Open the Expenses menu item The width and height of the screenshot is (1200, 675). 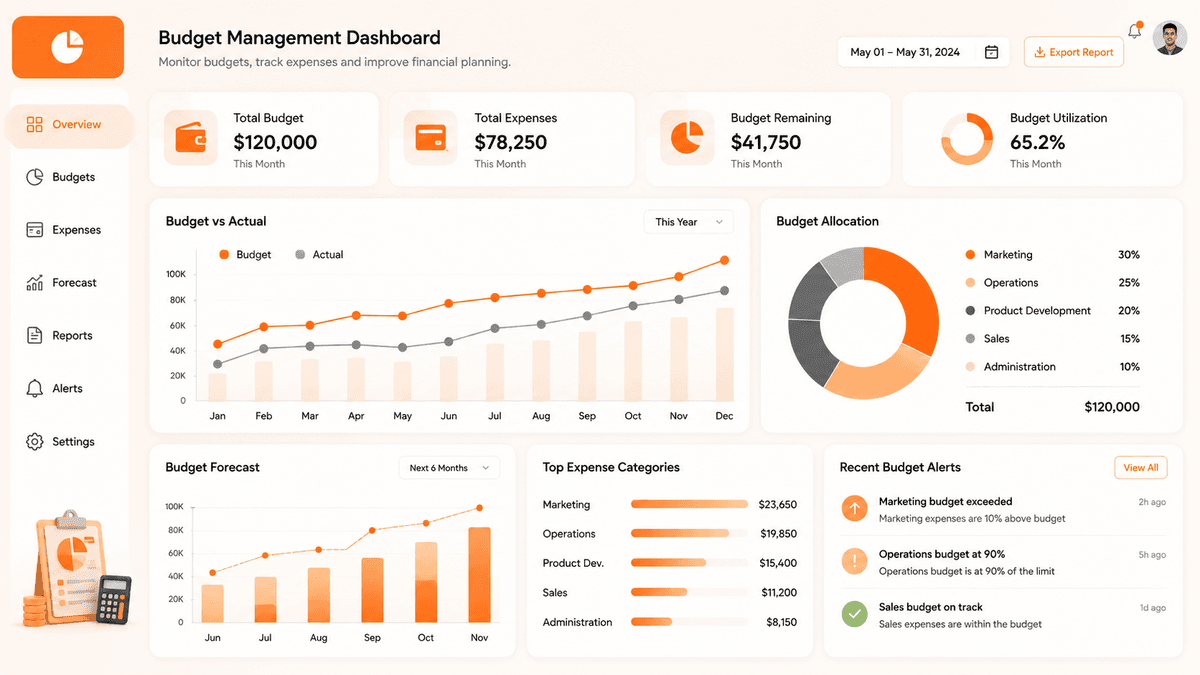tap(68, 230)
